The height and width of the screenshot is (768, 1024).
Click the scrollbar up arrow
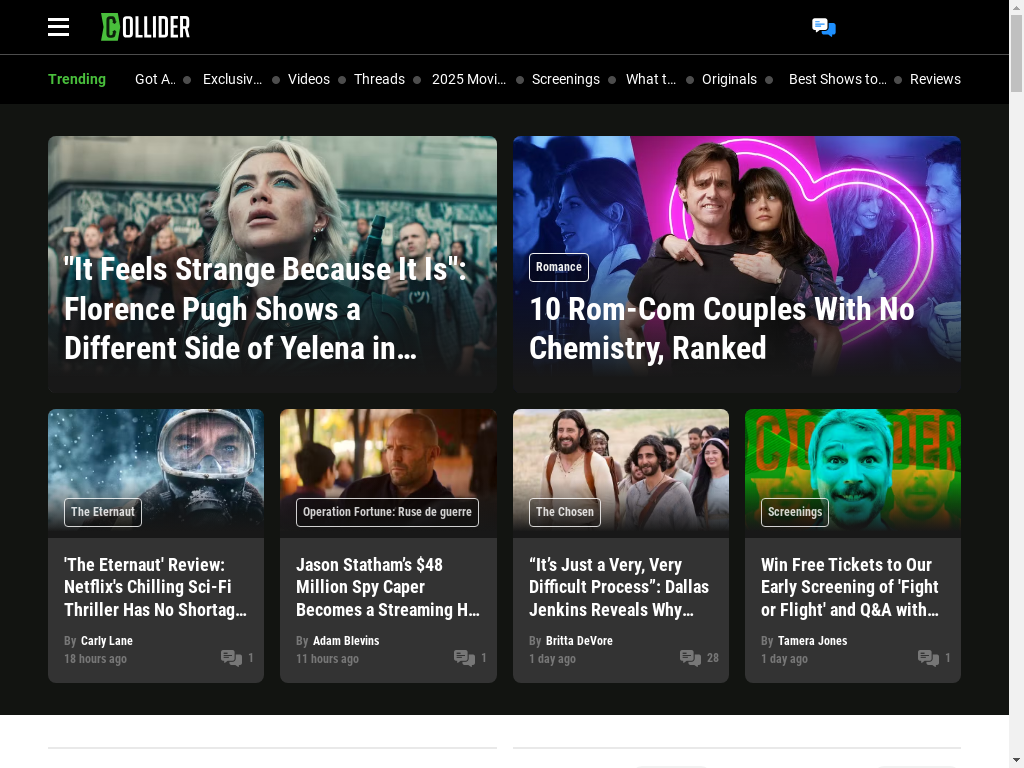[1016, 6]
